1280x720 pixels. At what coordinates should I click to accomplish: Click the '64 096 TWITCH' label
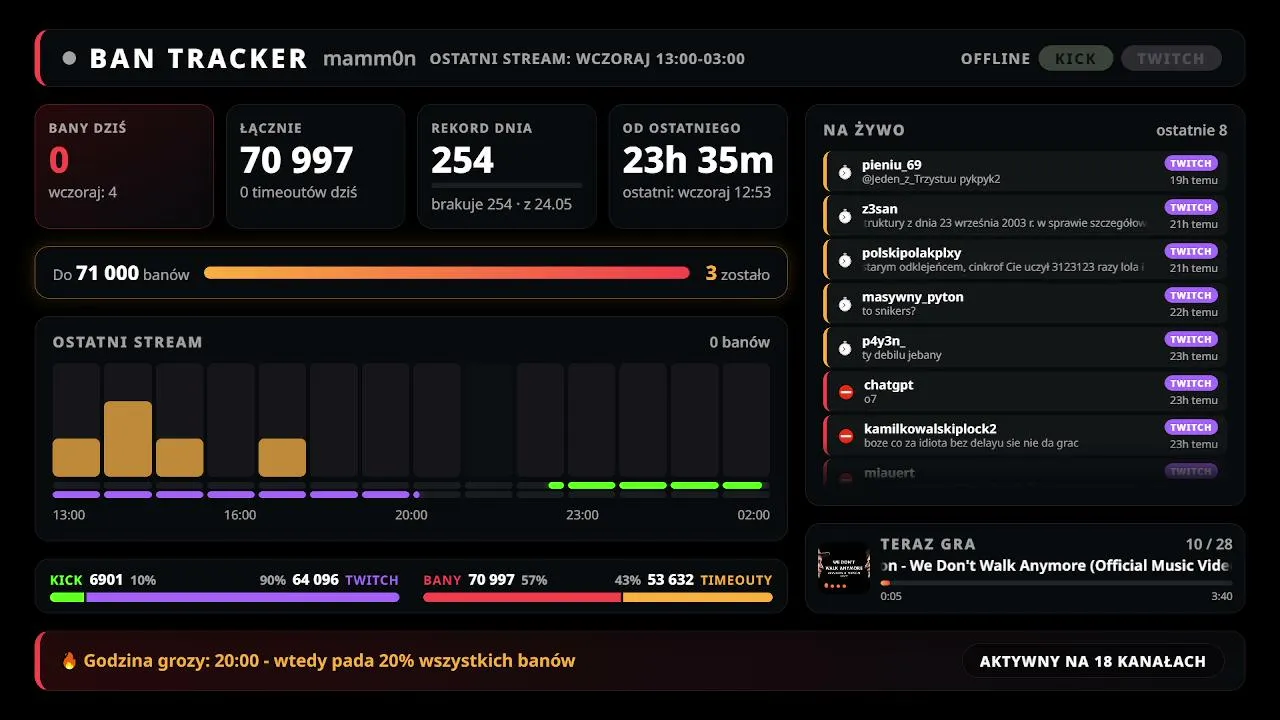point(345,580)
